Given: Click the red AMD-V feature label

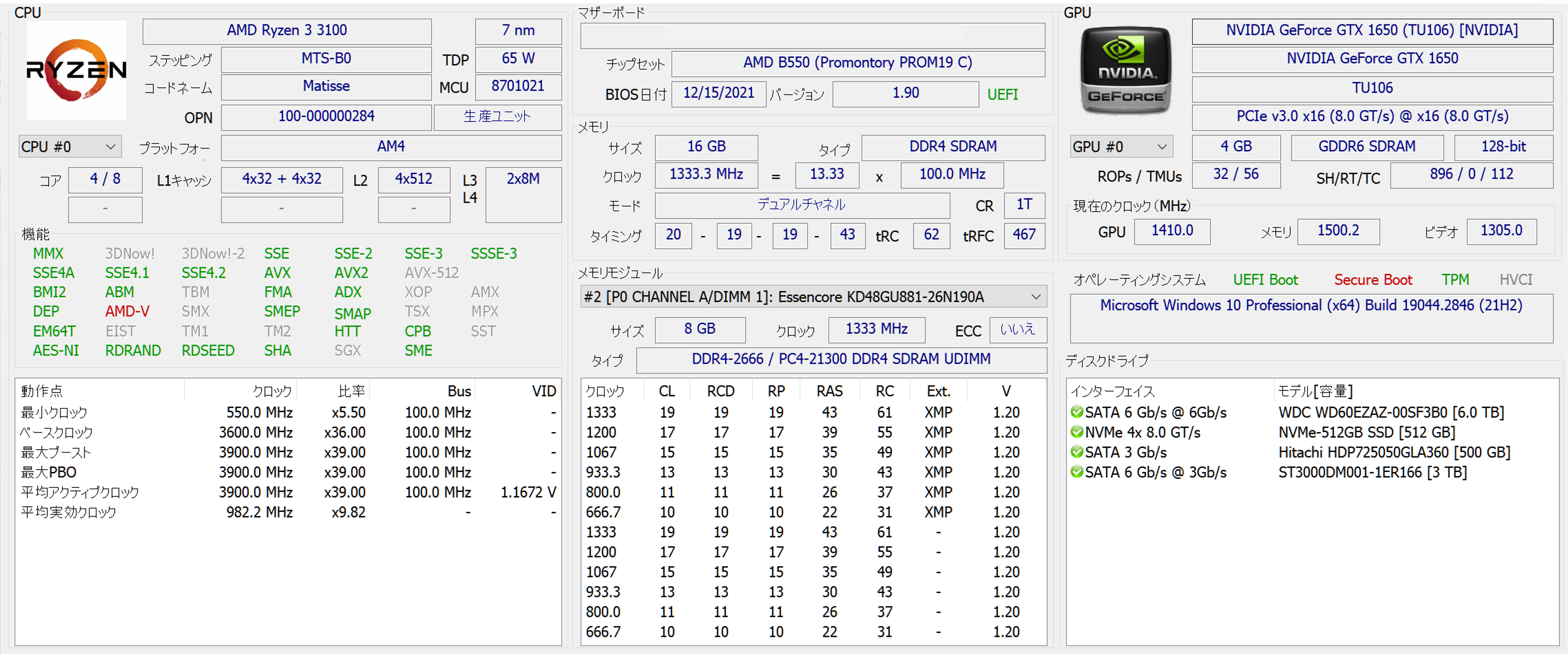Looking at the screenshot, I should [127, 312].
